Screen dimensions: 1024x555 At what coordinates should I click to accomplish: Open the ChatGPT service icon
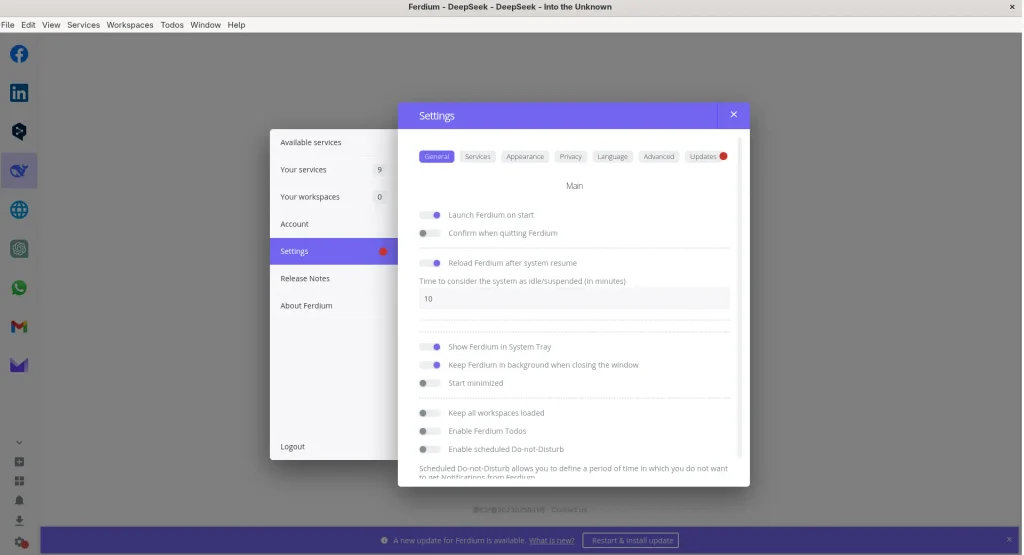pos(19,249)
